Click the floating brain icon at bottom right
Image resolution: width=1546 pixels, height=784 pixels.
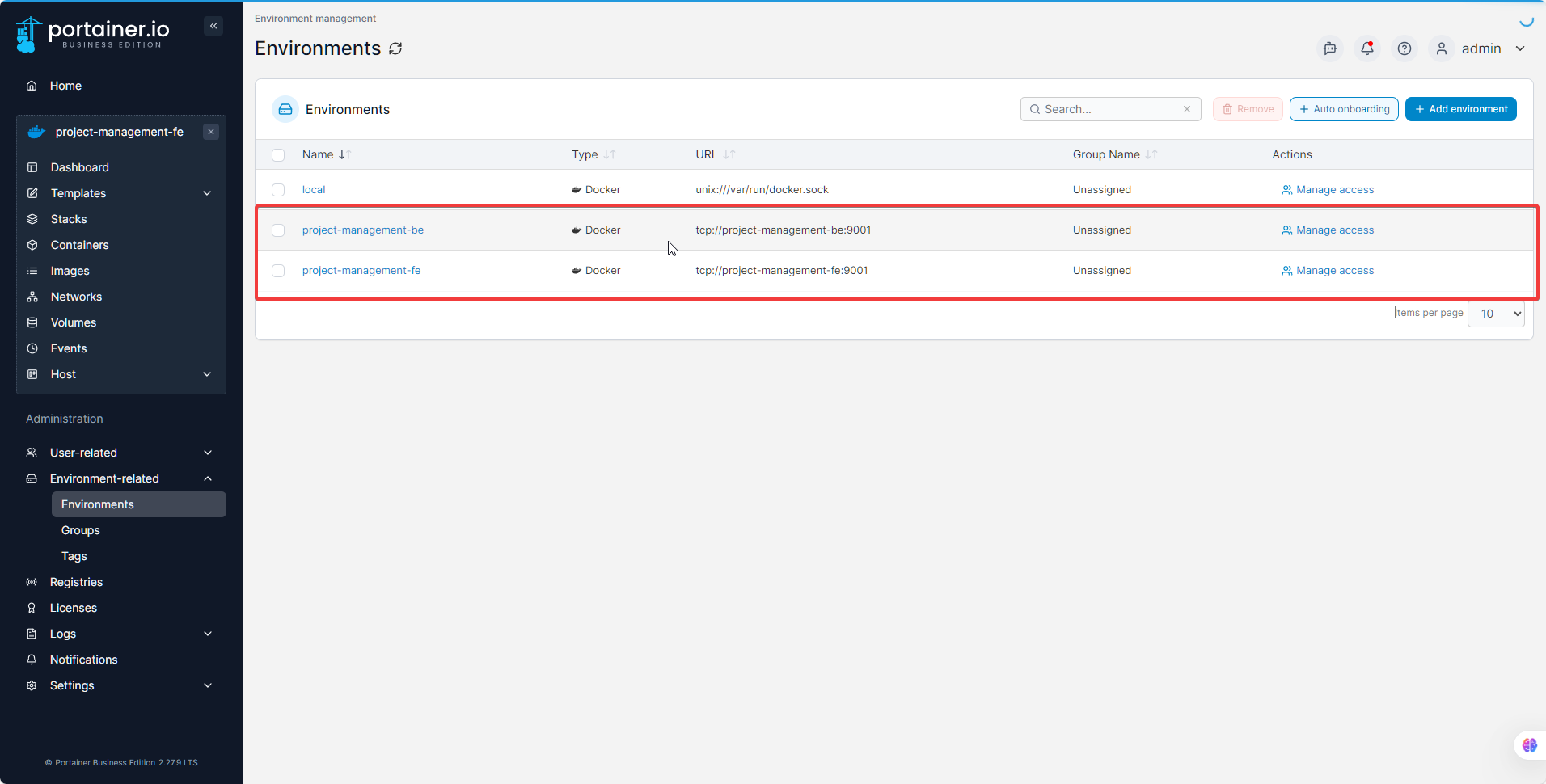point(1529,745)
